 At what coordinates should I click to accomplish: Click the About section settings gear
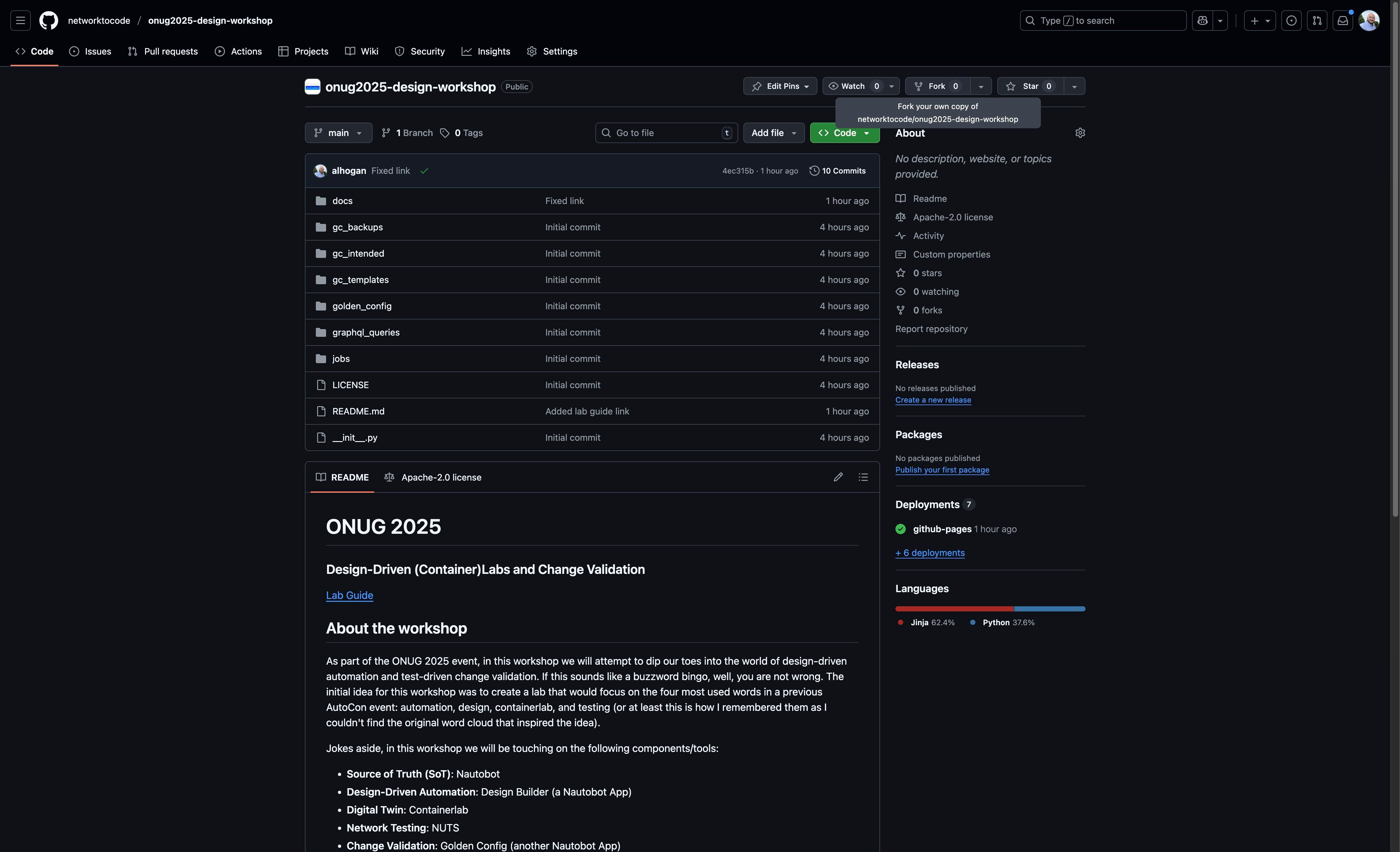click(x=1080, y=133)
